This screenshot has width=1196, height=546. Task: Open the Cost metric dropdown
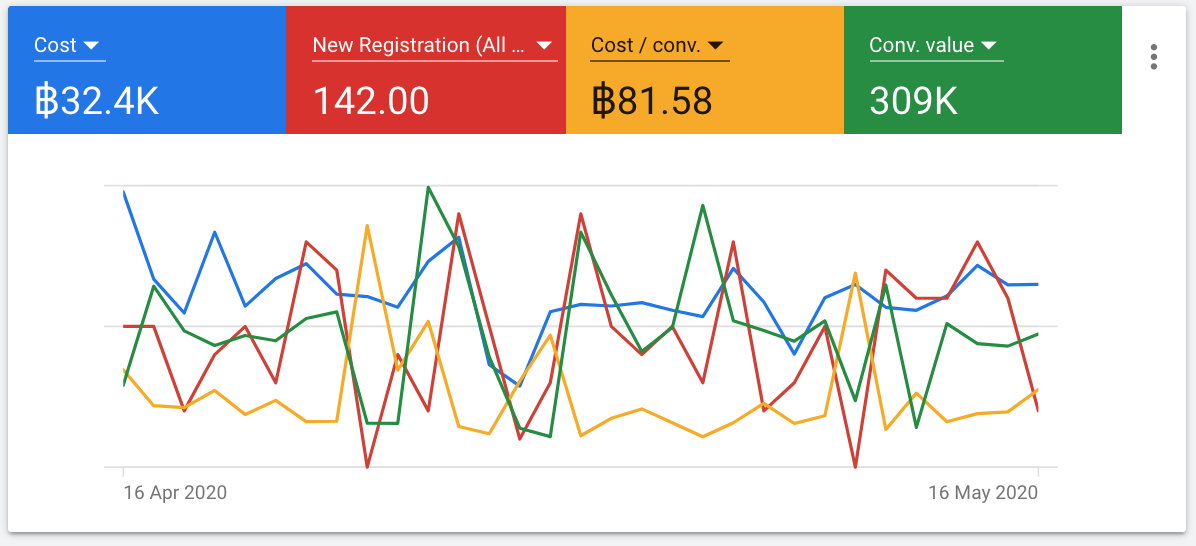69,46
